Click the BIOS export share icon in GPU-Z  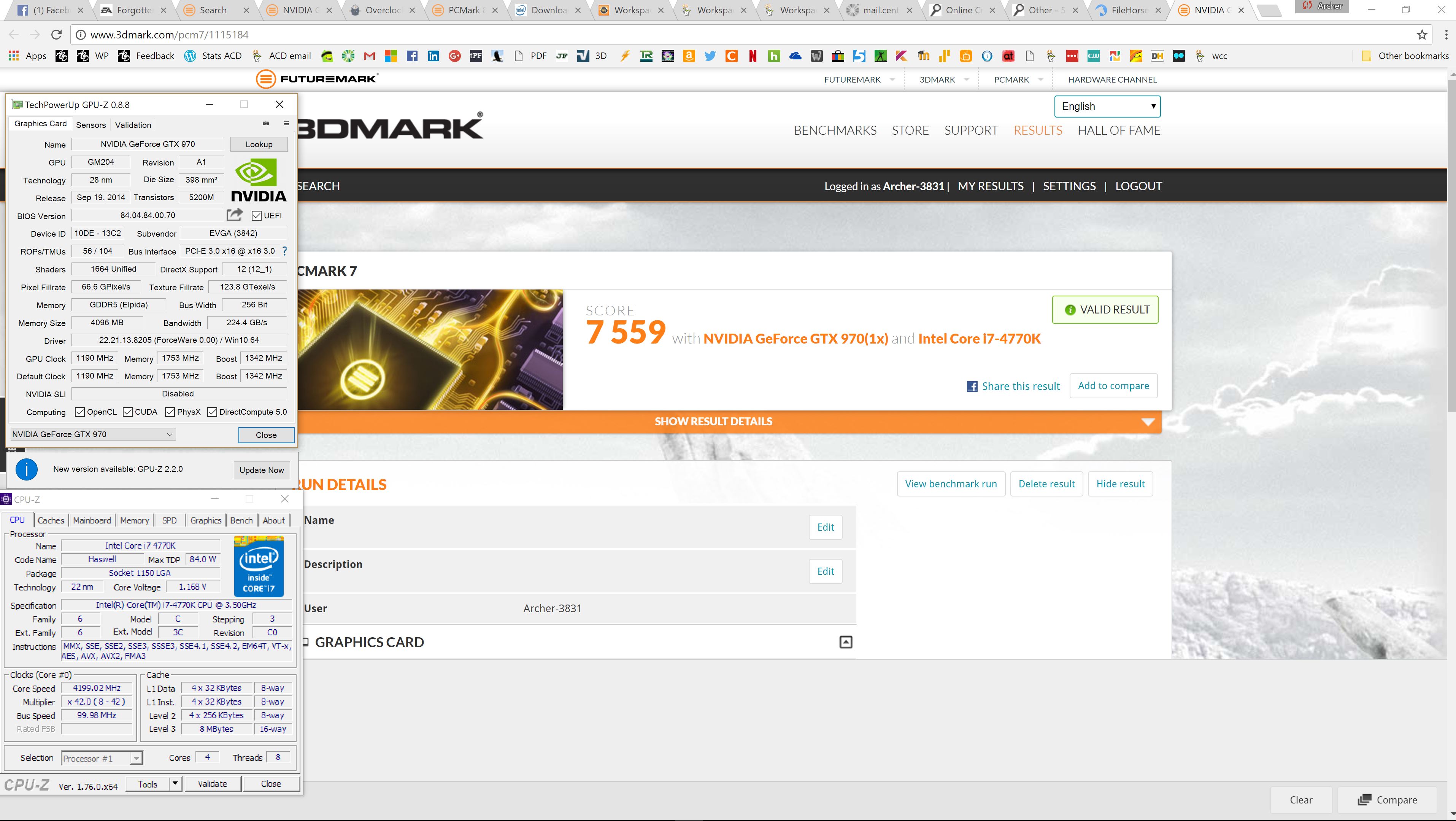coord(235,215)
